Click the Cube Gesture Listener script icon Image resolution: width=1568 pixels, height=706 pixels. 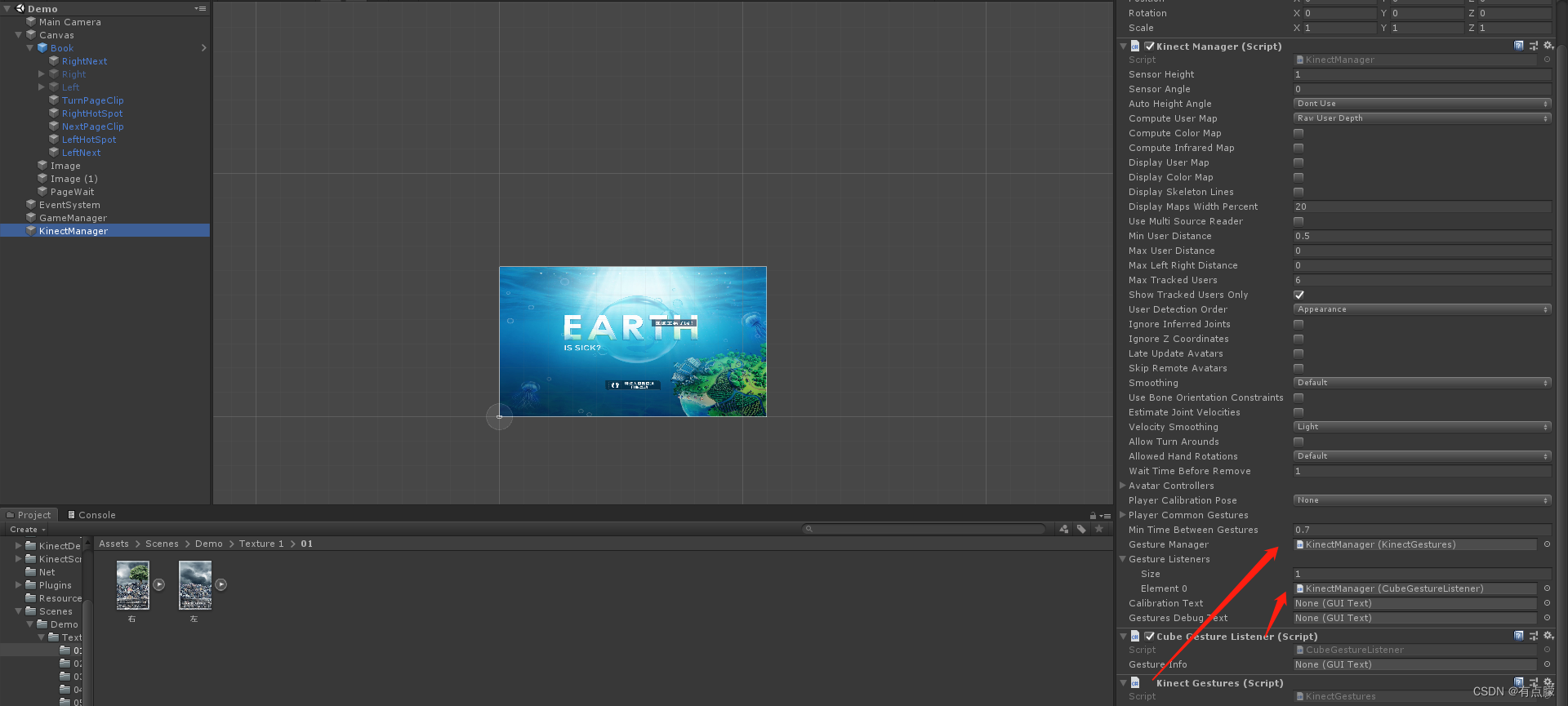pyautogui.click(x=1135, y=637)
